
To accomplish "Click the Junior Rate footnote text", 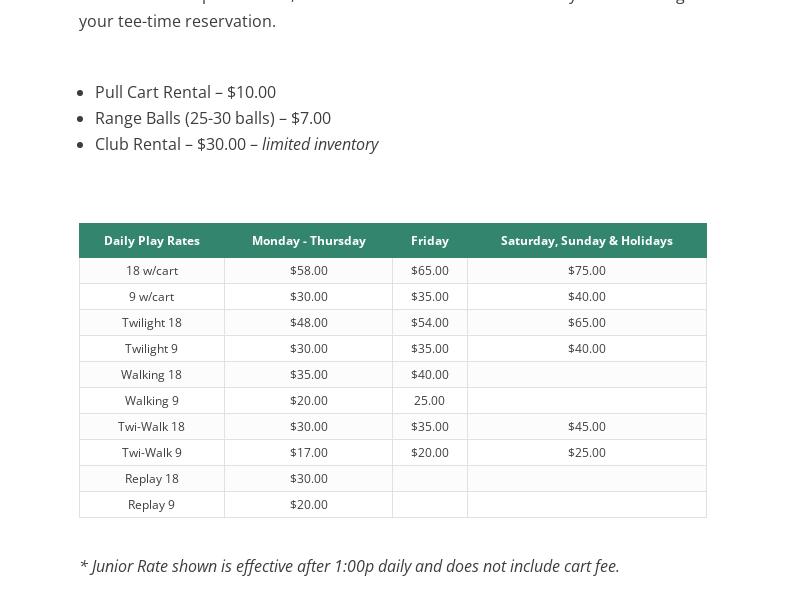I will tap(349, 566).
